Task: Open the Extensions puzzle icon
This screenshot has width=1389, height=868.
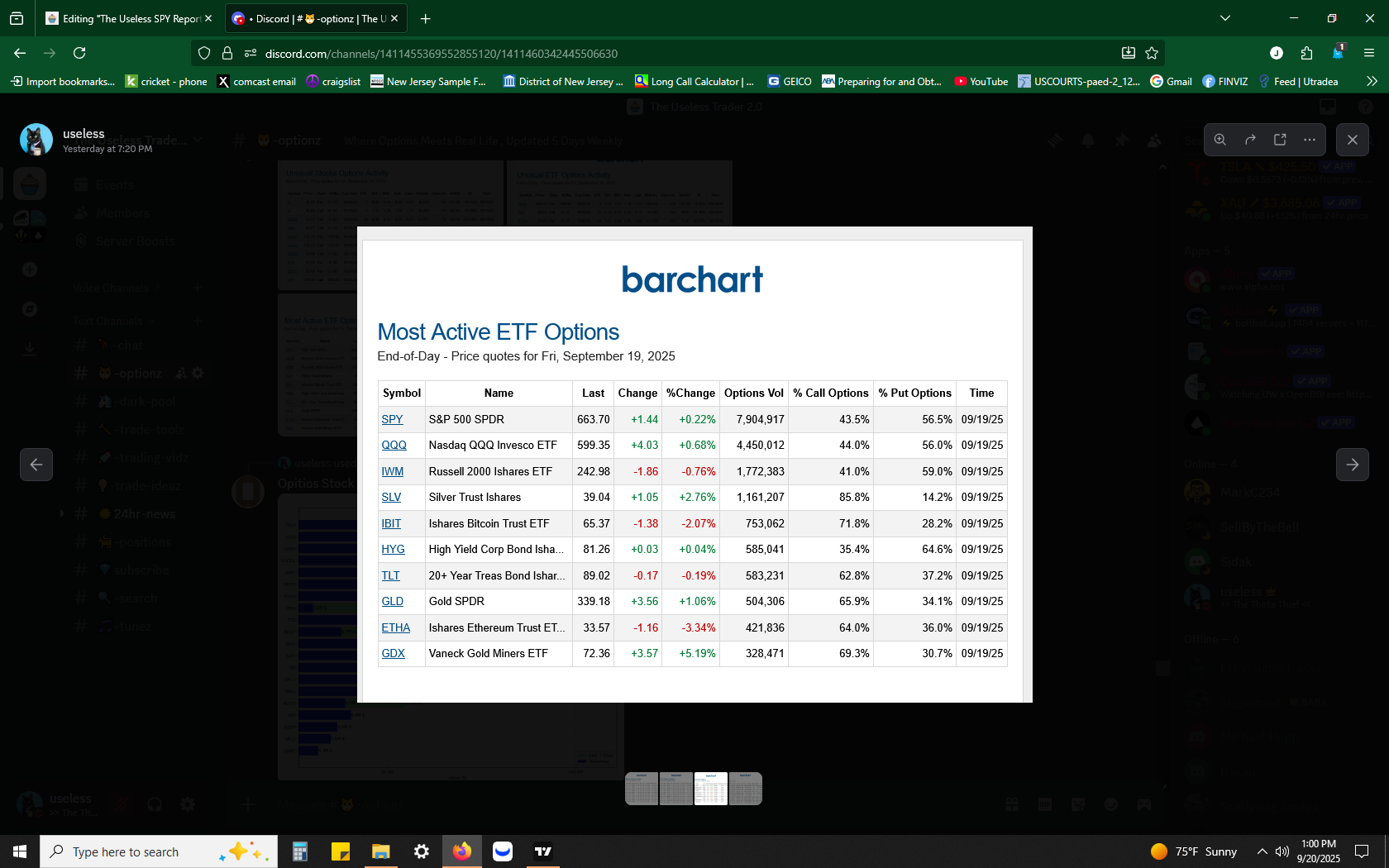Action: 1306,53
